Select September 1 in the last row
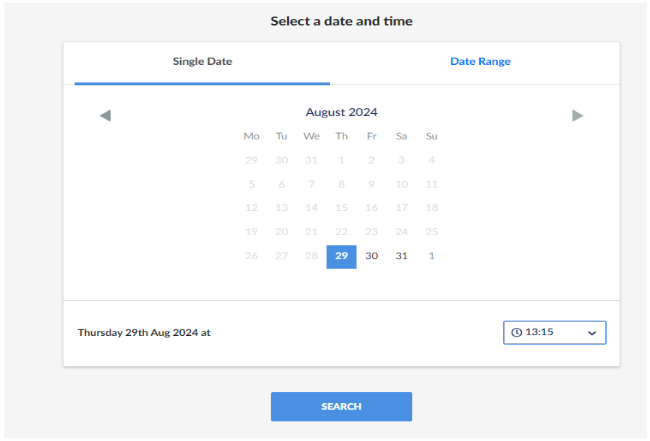The height and width of the screenshot is (441, 650). click(x=431, y=256)
